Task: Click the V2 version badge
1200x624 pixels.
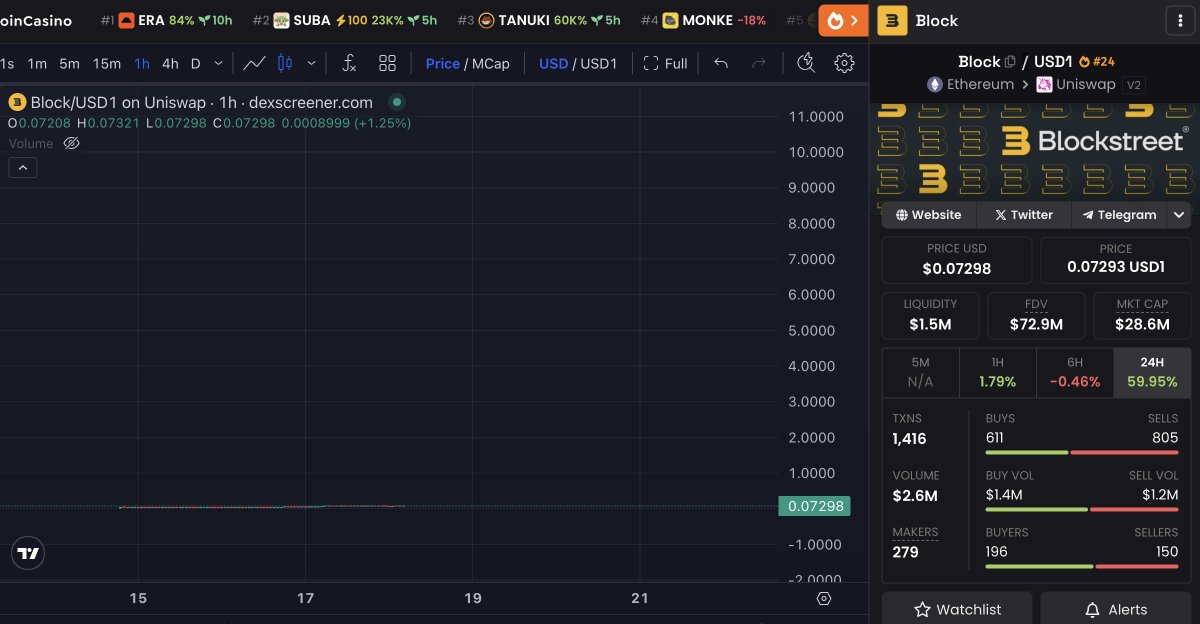Action: (1133, 85)
